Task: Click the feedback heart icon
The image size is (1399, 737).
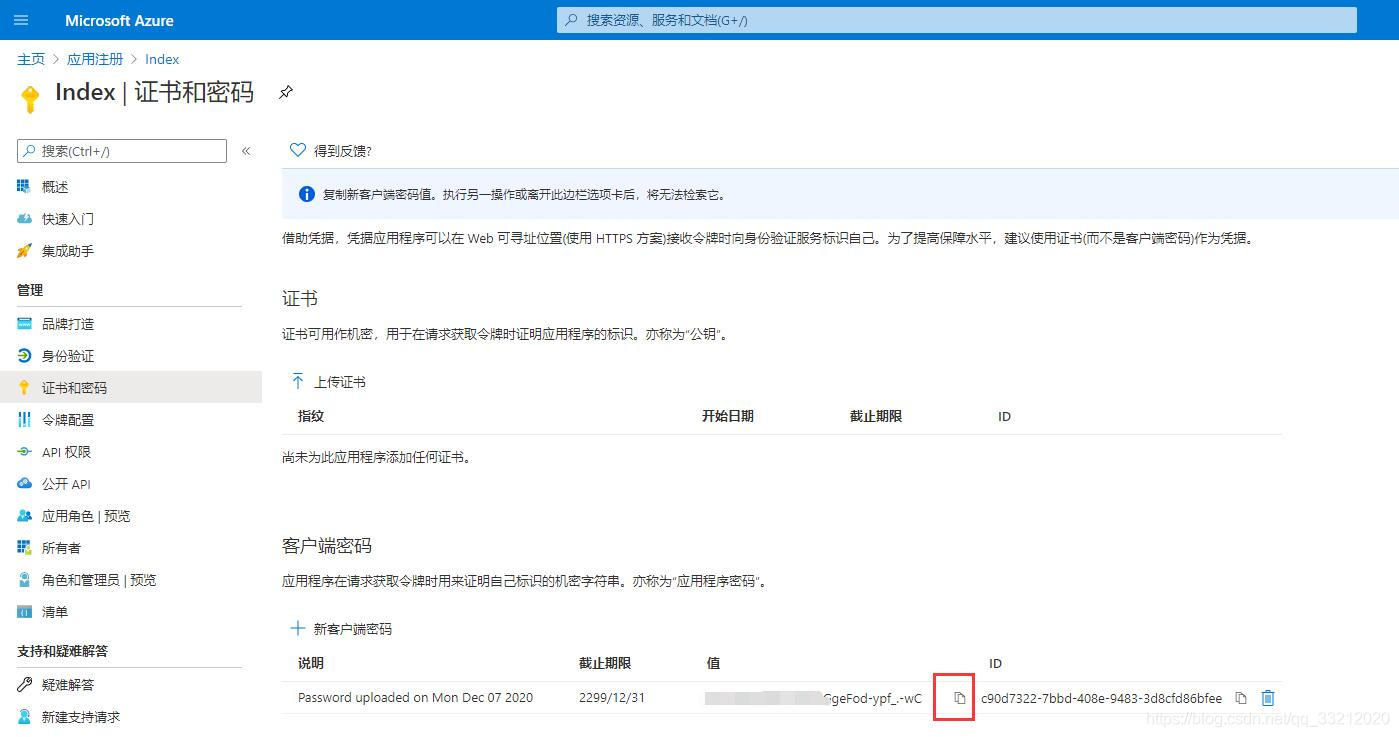Action: 297,150
